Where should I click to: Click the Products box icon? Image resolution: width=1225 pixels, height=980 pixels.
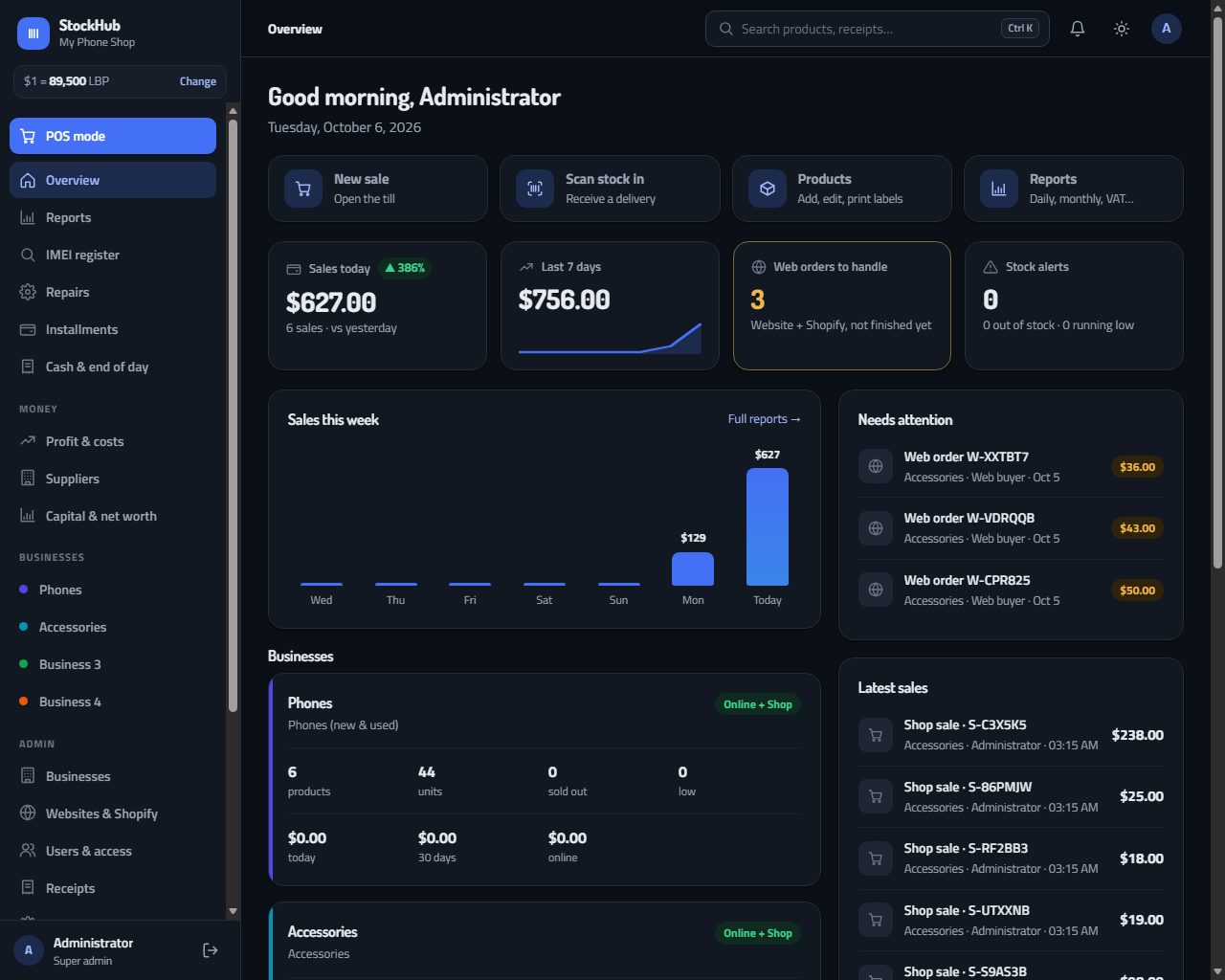(768, 189)
